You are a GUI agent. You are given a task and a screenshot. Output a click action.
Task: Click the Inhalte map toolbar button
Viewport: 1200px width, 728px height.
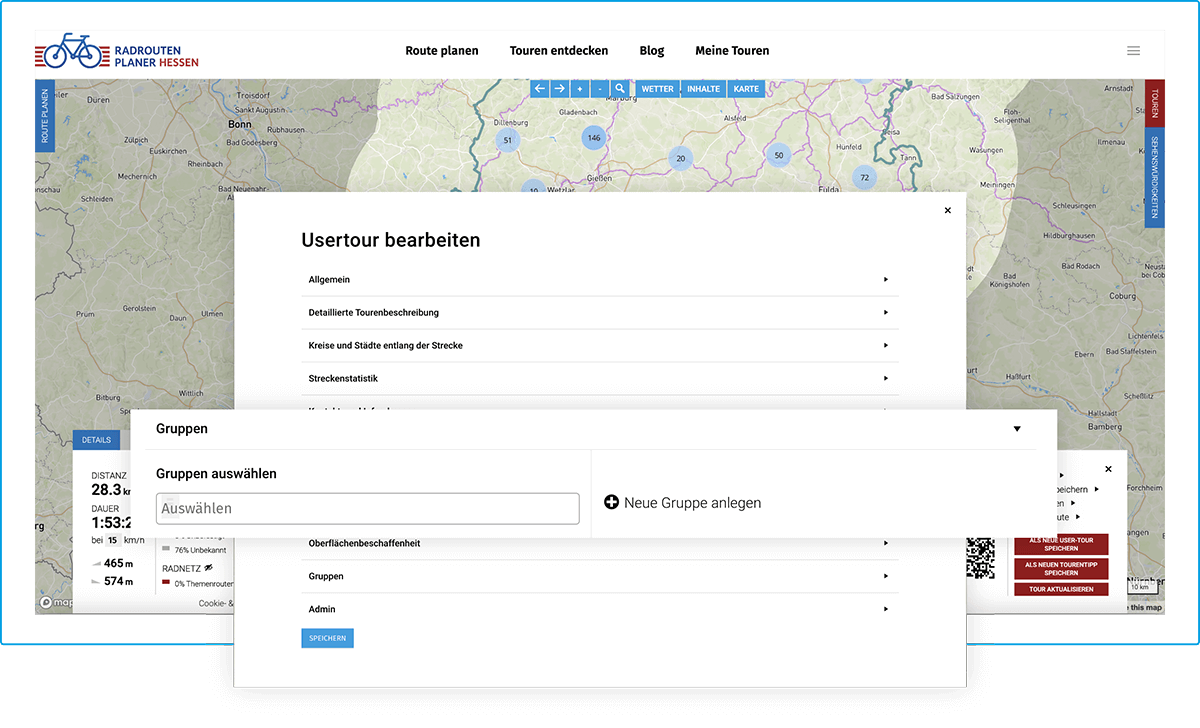pyautogui.click(x=704, y=88)
